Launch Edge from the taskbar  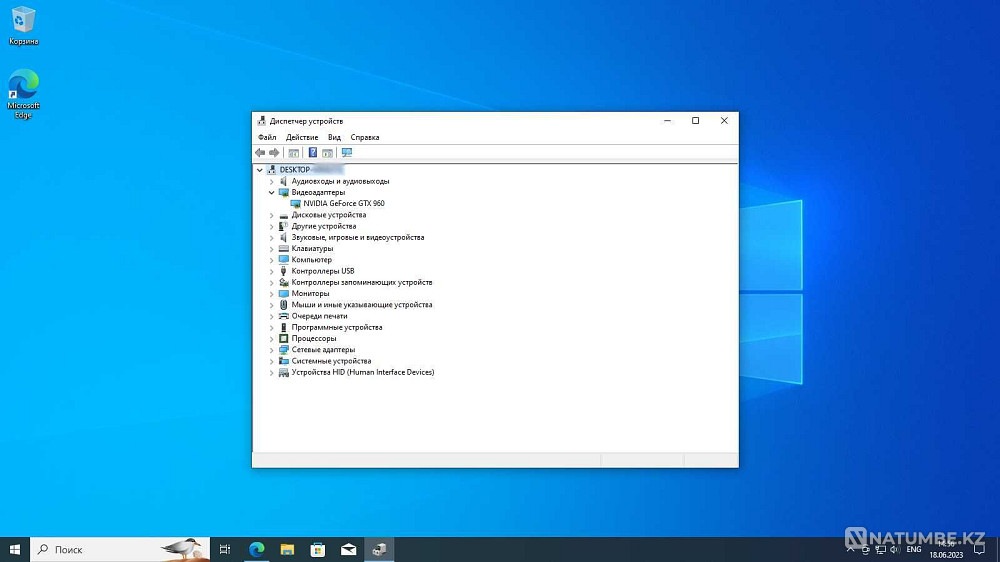[256, 549]
